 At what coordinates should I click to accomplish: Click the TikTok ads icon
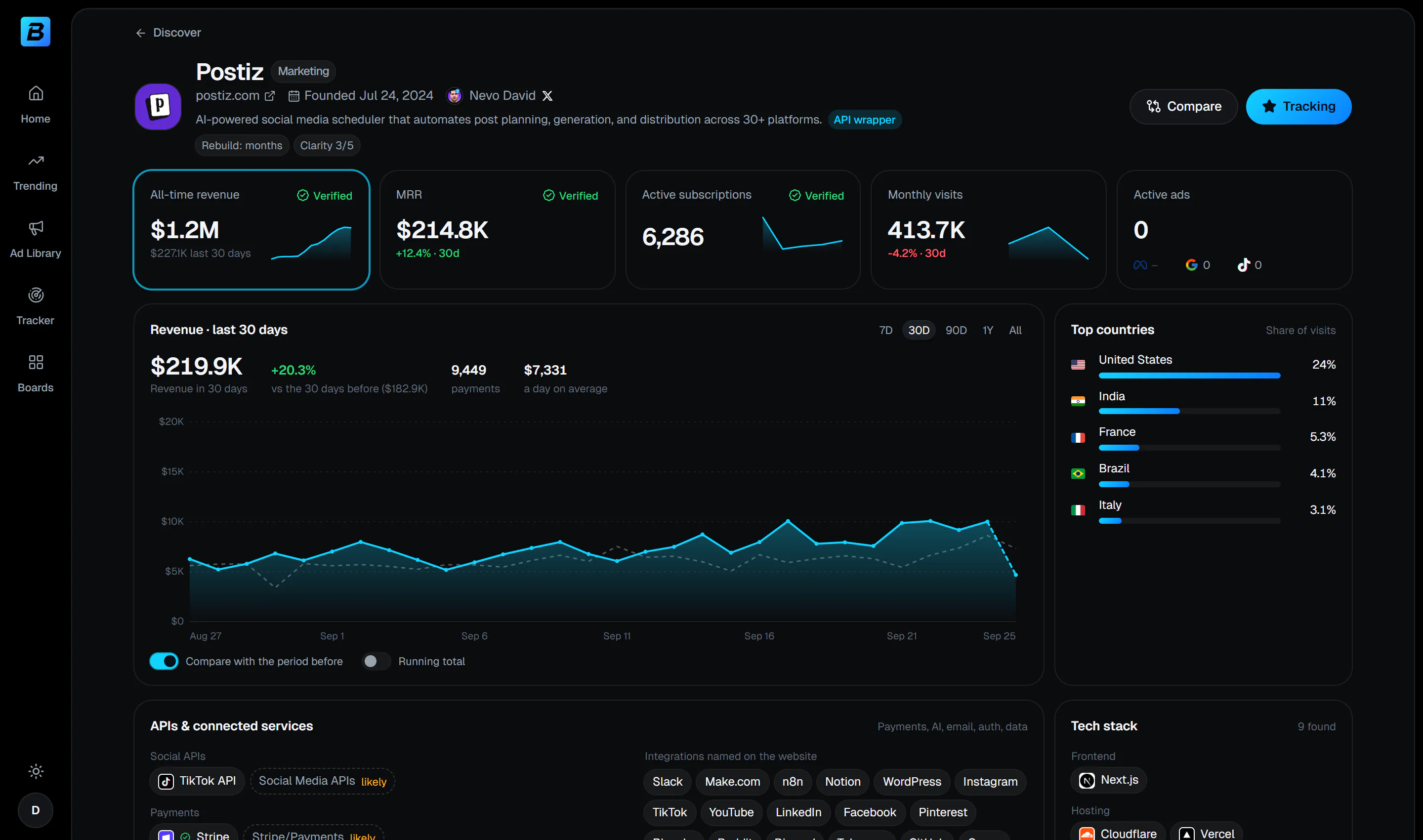[1244, 265]
